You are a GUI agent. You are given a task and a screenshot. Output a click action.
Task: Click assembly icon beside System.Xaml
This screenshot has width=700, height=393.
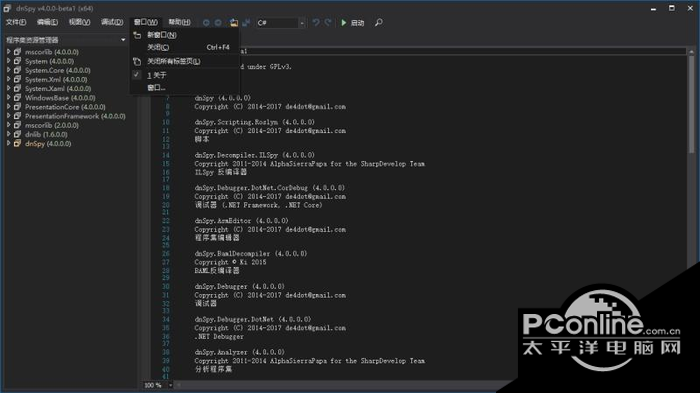[17, 88]
